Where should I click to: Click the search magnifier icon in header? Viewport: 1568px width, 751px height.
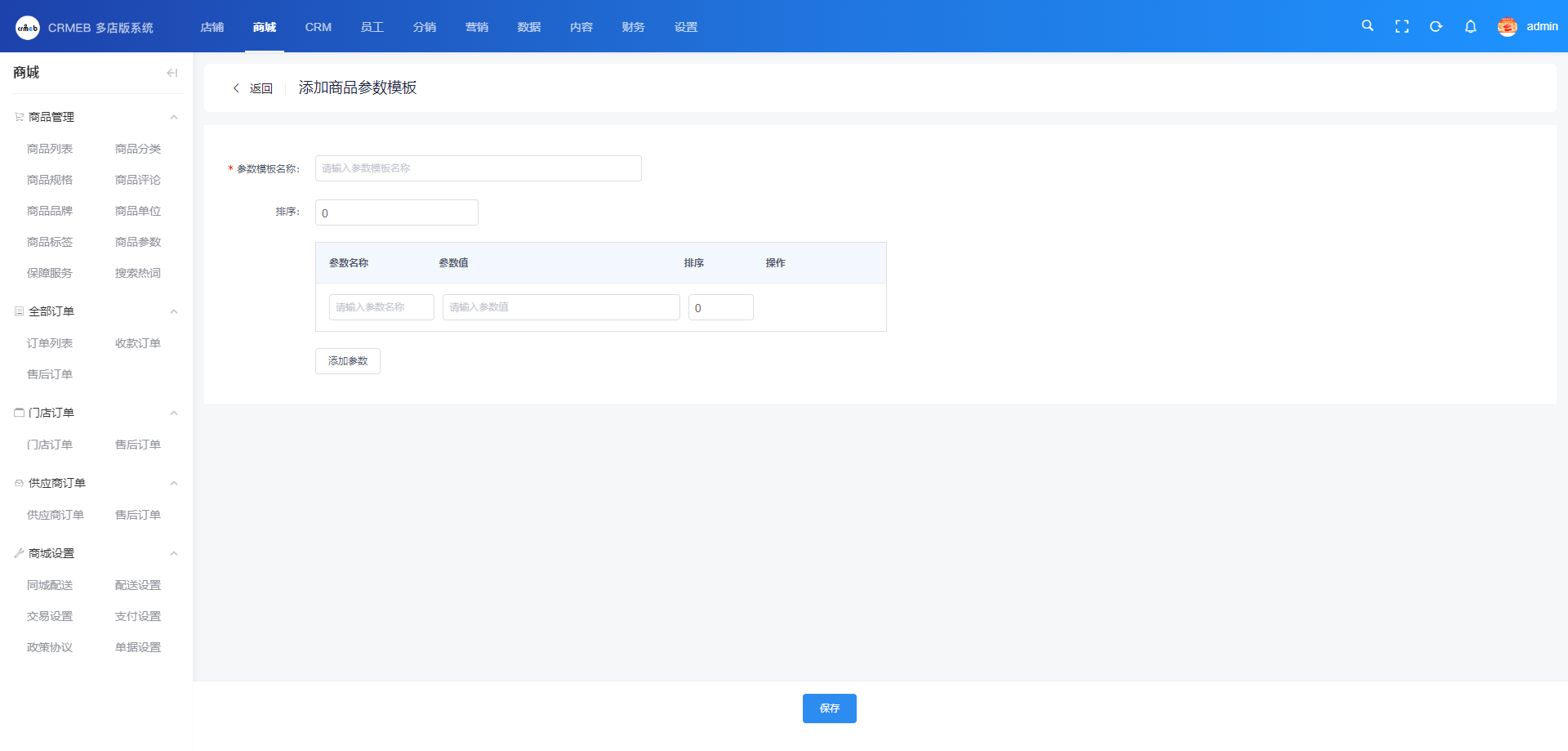click(1367, 26)
